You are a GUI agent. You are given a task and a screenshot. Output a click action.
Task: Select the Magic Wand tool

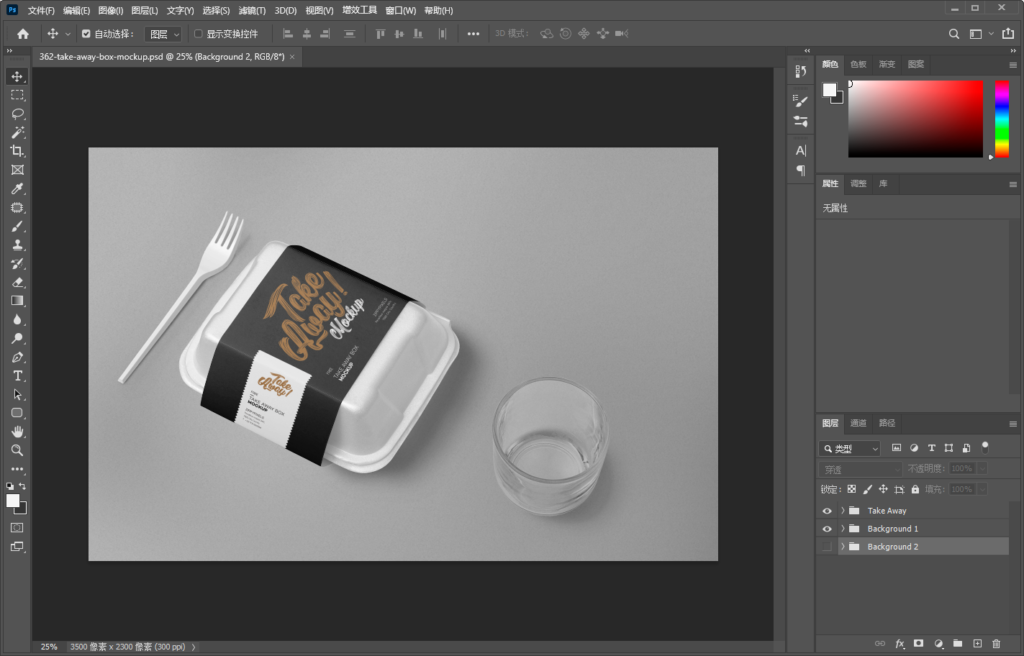[x=17, y=133]
